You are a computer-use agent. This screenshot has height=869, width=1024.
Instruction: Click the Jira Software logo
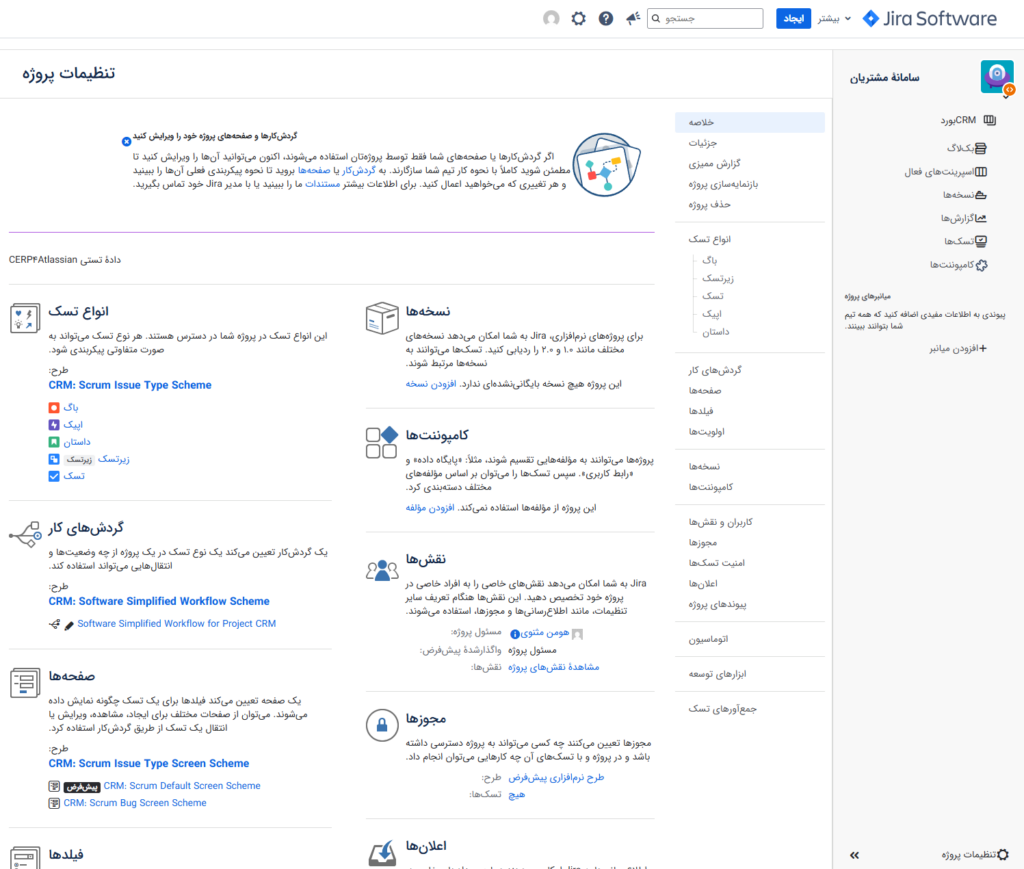(929, 18)
